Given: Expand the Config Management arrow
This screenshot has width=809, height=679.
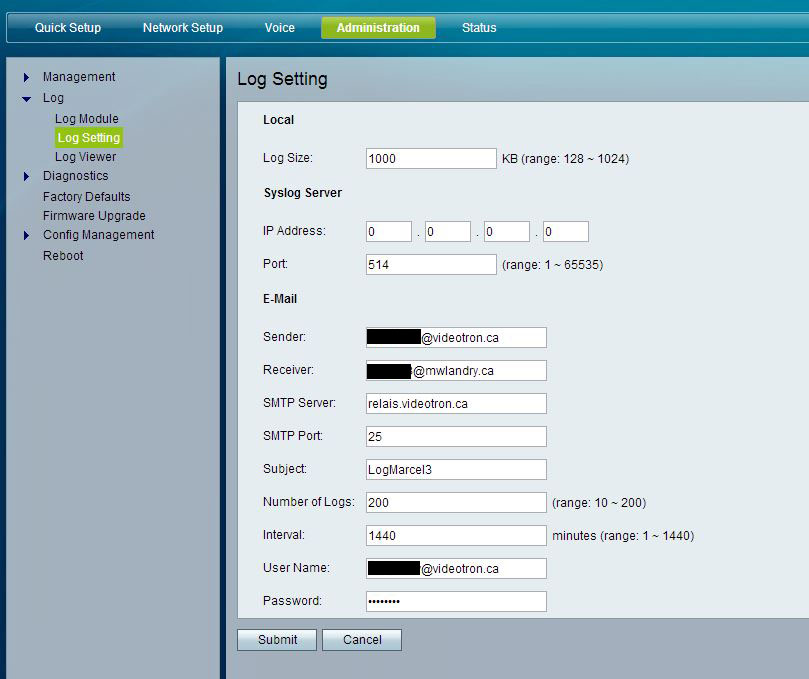Looking at the screenshot, I should tap(27, 236).
